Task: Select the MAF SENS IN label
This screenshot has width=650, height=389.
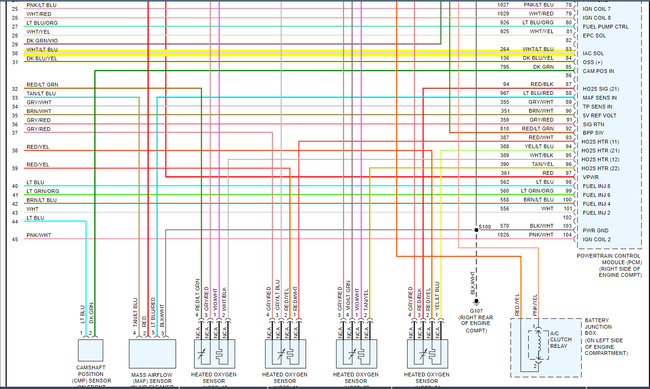Action: pos(599,97)
